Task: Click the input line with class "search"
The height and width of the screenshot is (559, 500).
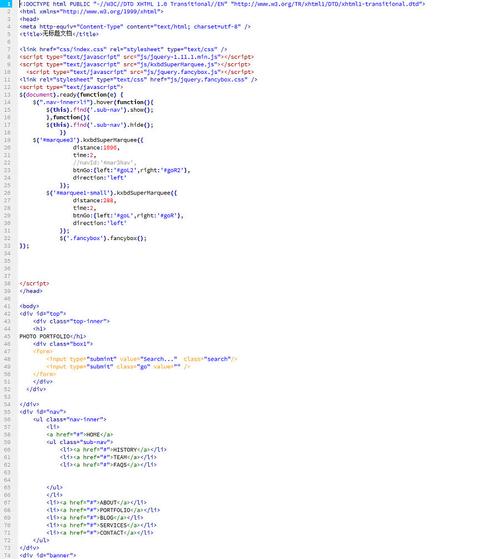Action: point(142,359)
